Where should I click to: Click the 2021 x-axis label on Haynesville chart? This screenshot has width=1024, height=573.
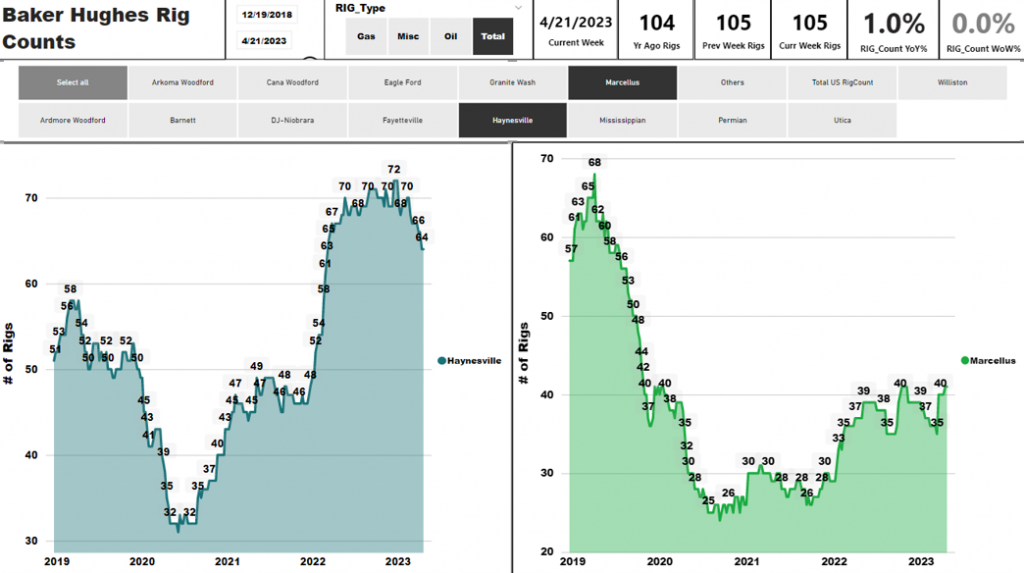click(227, 561)
